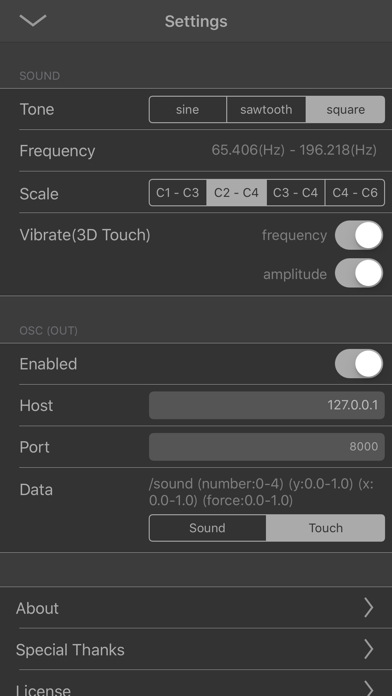Screen dimensions: 392x696
Task: Click the Port input field
Action: 267,447
